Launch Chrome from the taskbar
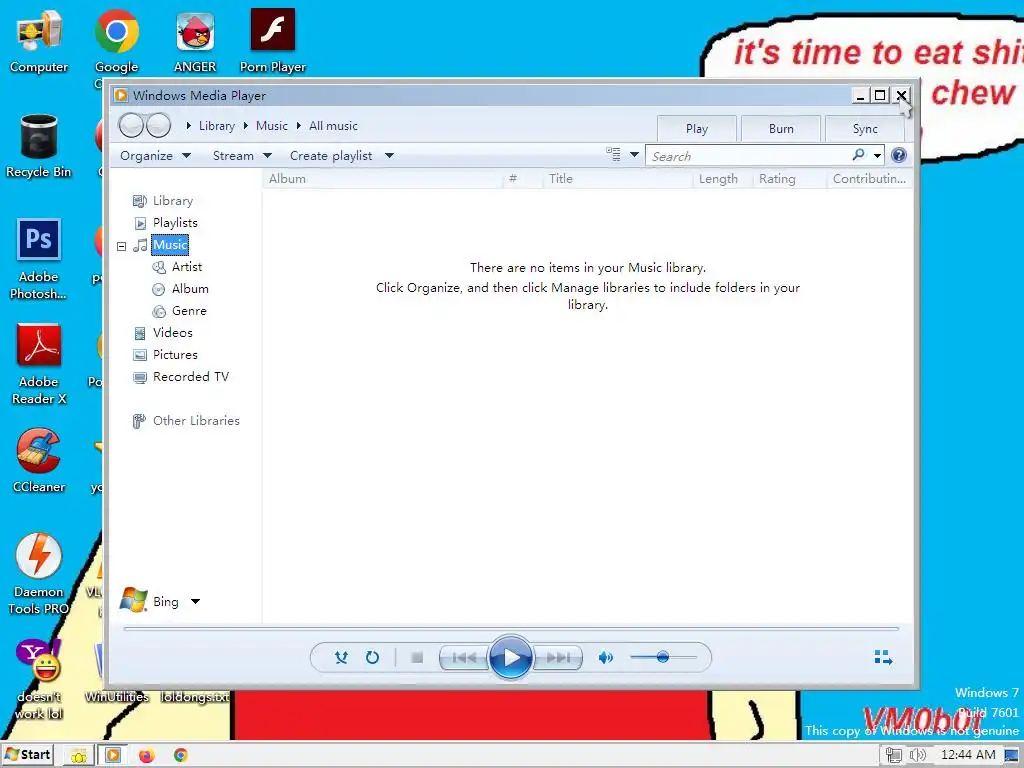This screenshot has width=1024, height=768. point(181,756)
